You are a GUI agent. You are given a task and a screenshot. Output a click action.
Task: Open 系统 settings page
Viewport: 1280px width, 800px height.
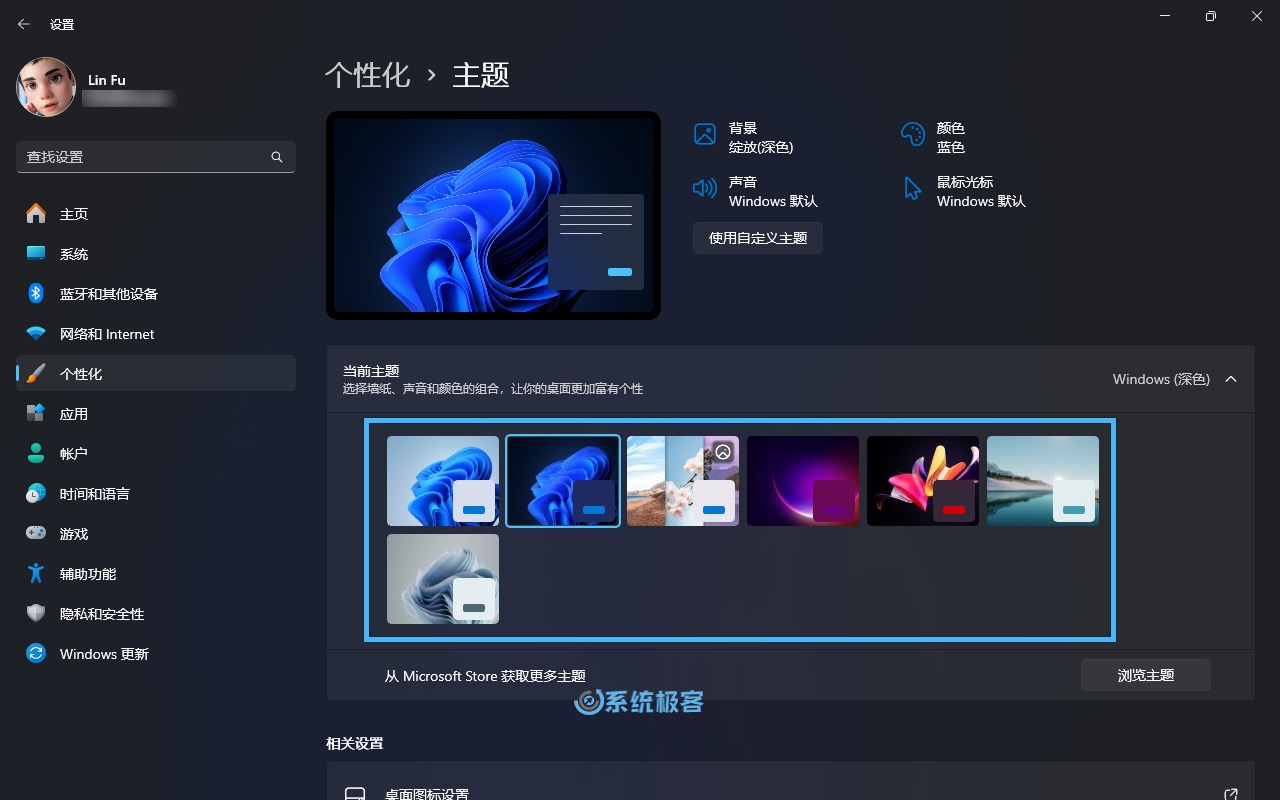(x=156, y=253)
